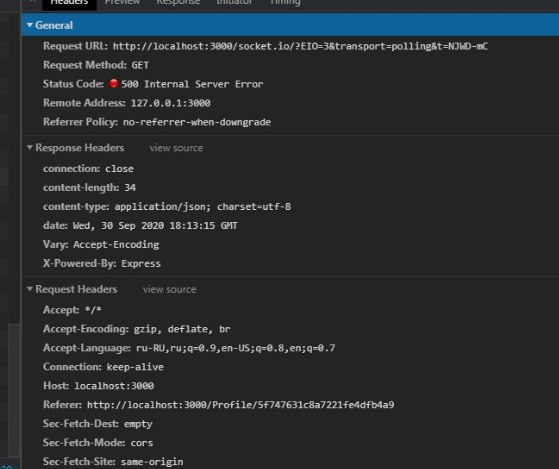
Task: Select the Sec-Fetch-Dest empty value
Action: (138, 424)
